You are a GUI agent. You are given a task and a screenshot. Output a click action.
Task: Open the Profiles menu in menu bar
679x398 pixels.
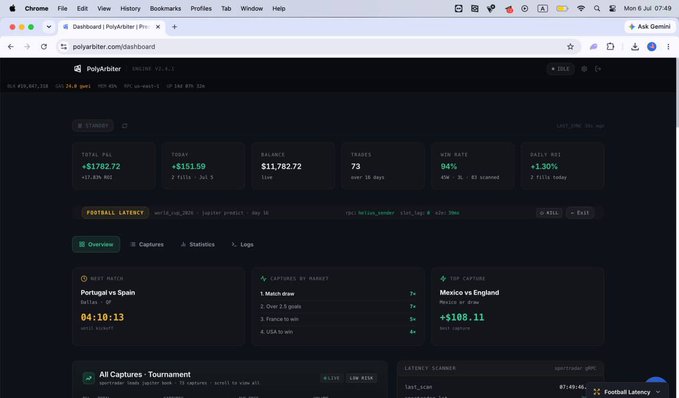pyautogui.click(x=201, y=8)
